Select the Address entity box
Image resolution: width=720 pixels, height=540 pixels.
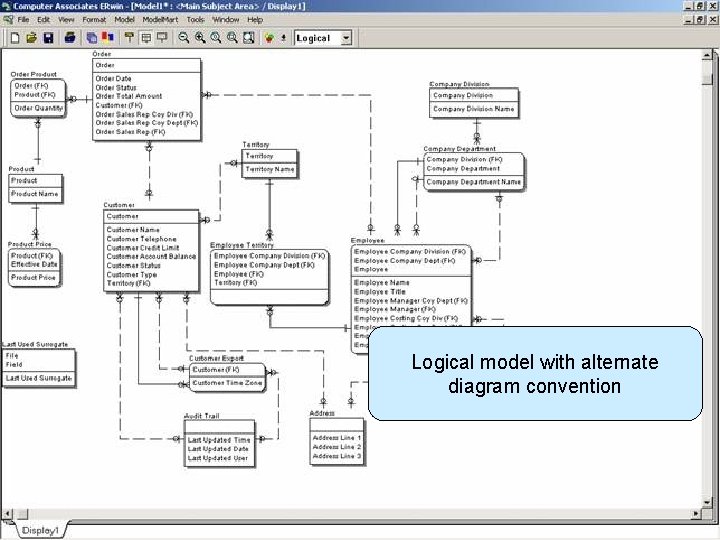point(337,441)
